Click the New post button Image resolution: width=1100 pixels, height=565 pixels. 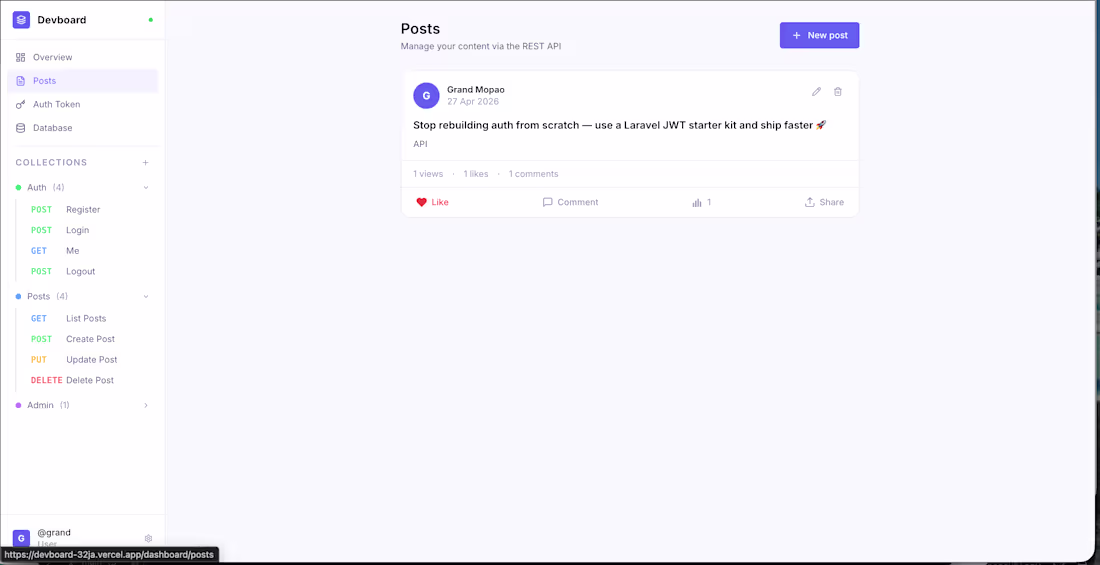pyautogui.click(x=819, y=35)
